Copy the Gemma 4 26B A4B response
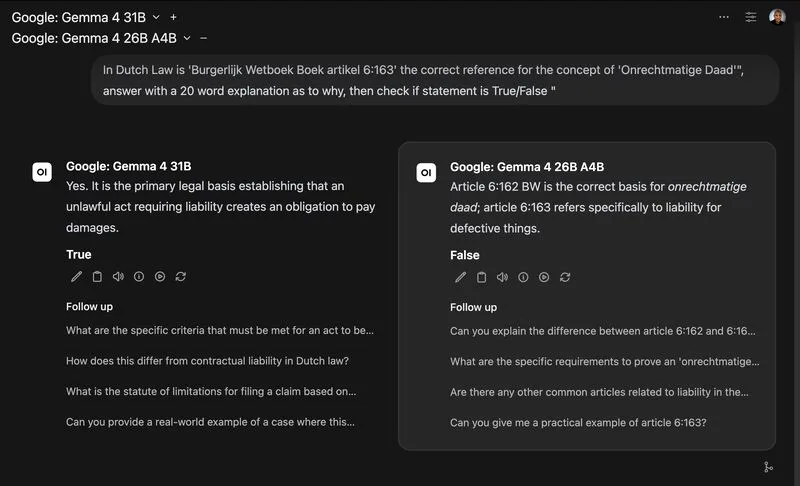The height and width of the screenshot is (486, 800). point(481,277)
